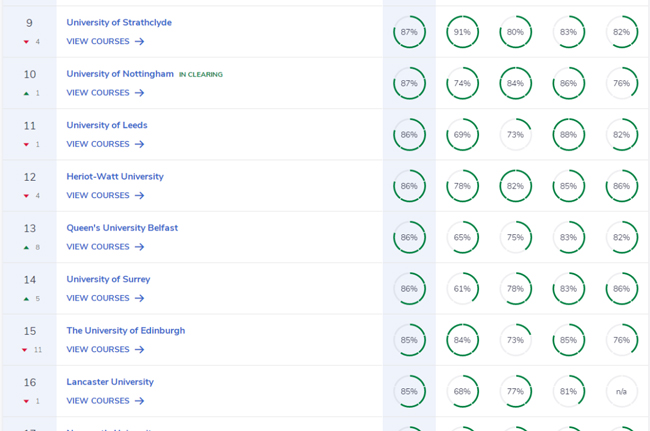Click View Courses for University of Leeds

(98, 144)
